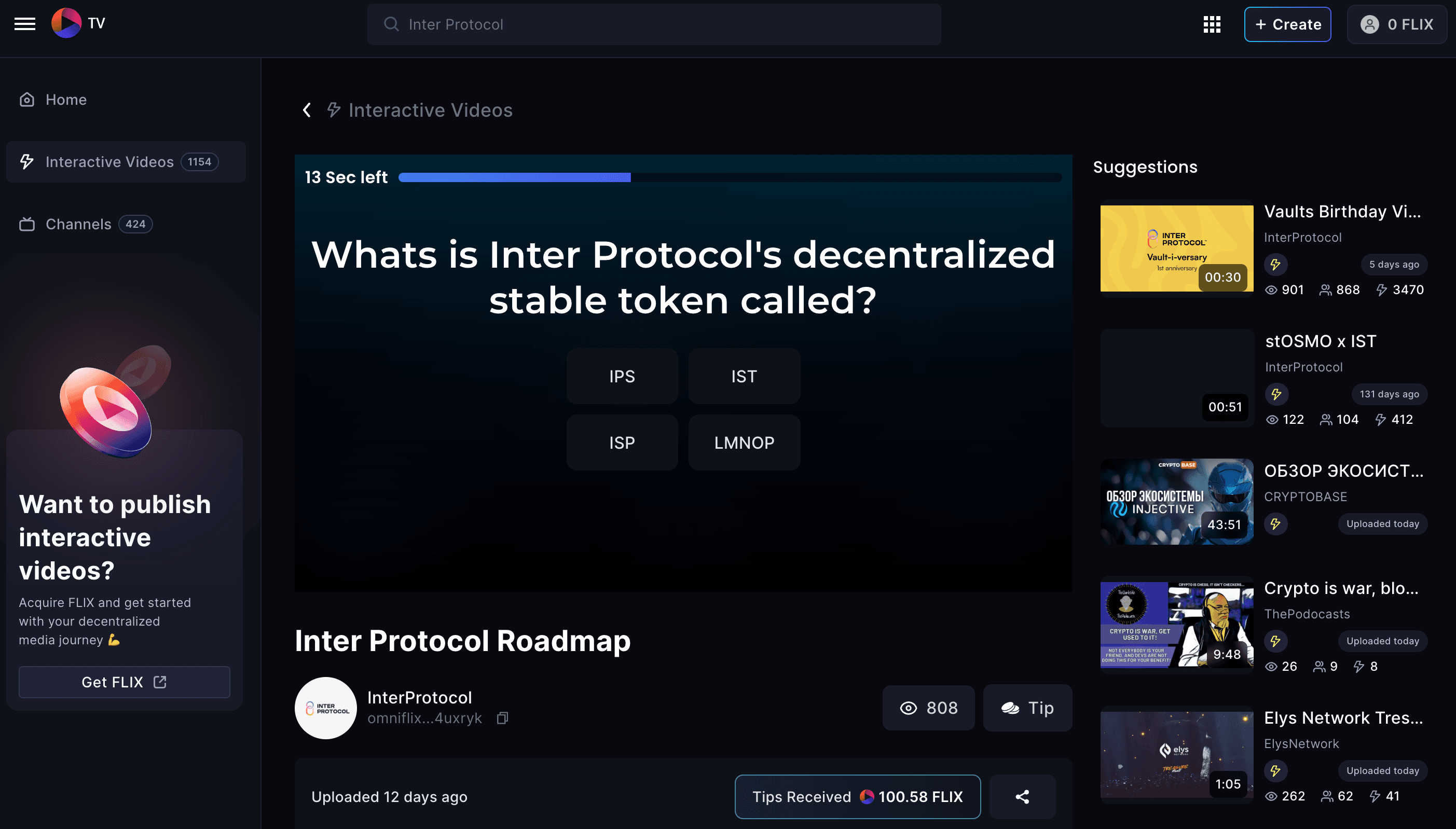Click the Home navigation menu item
The height and width of the screenshot is (829, 1456).
[66, 99]
